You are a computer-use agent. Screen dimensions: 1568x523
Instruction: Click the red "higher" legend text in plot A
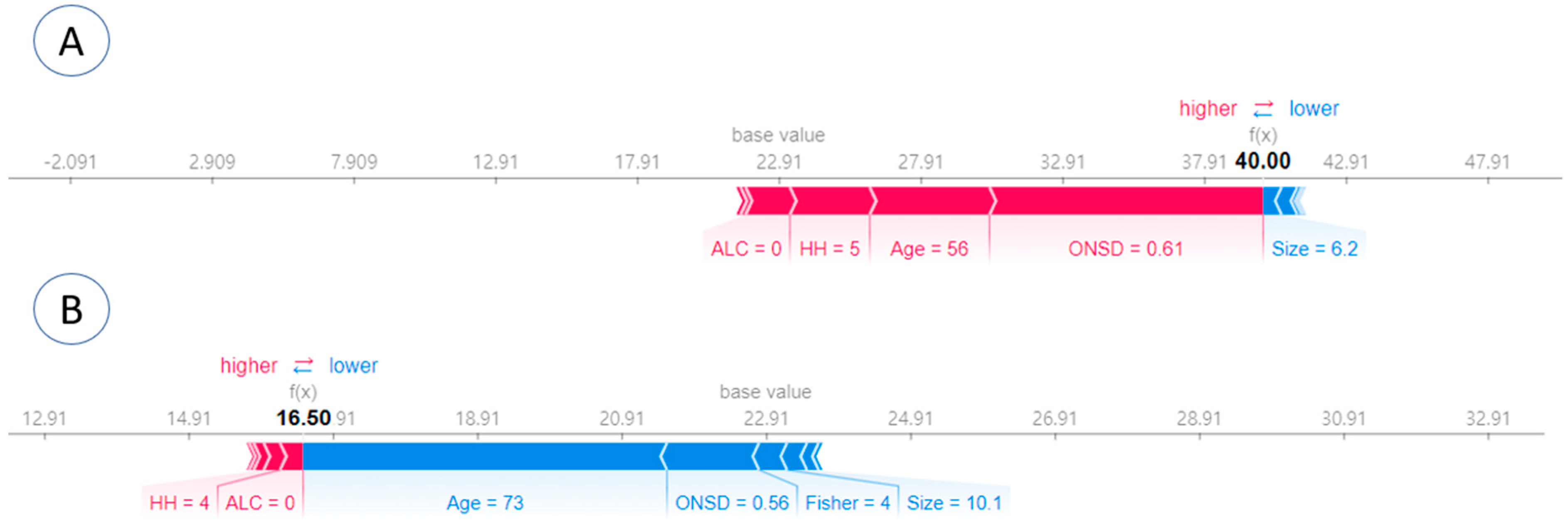click(1208, 109)
